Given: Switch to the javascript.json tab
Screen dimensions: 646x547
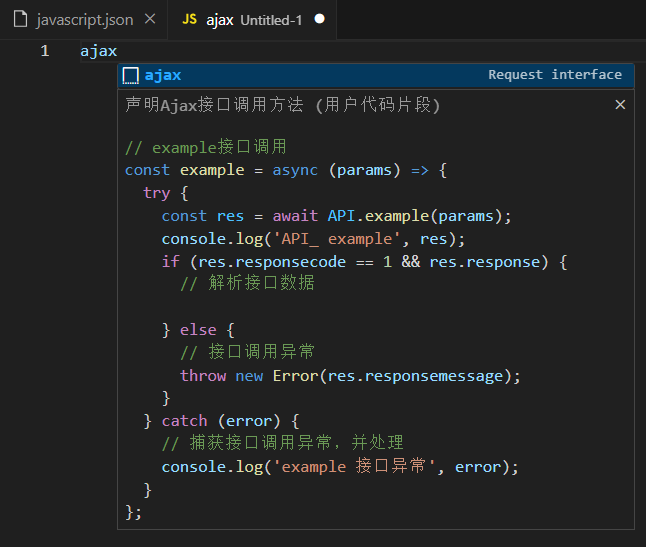Looking at the screenshot, I should click(x=84, y=19).
